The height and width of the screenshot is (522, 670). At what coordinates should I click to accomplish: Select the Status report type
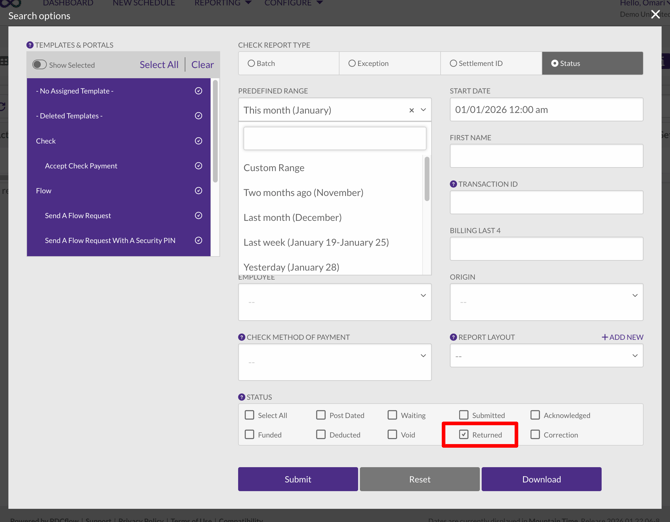592,63
